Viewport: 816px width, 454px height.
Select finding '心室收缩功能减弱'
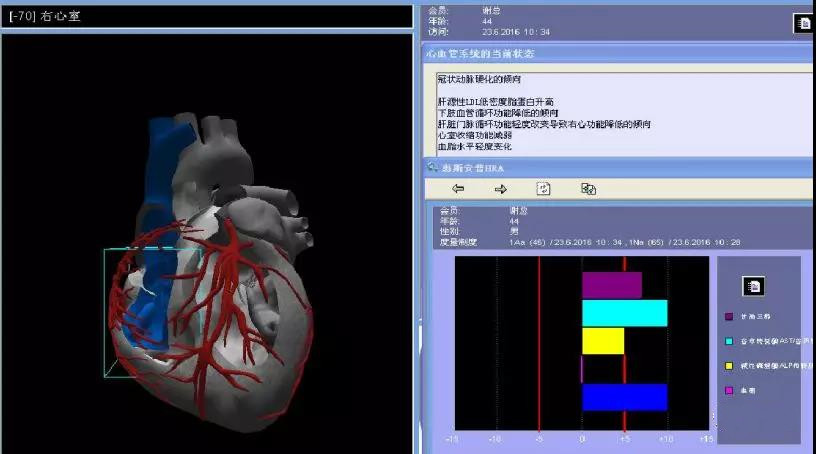(x=475, y=135)
